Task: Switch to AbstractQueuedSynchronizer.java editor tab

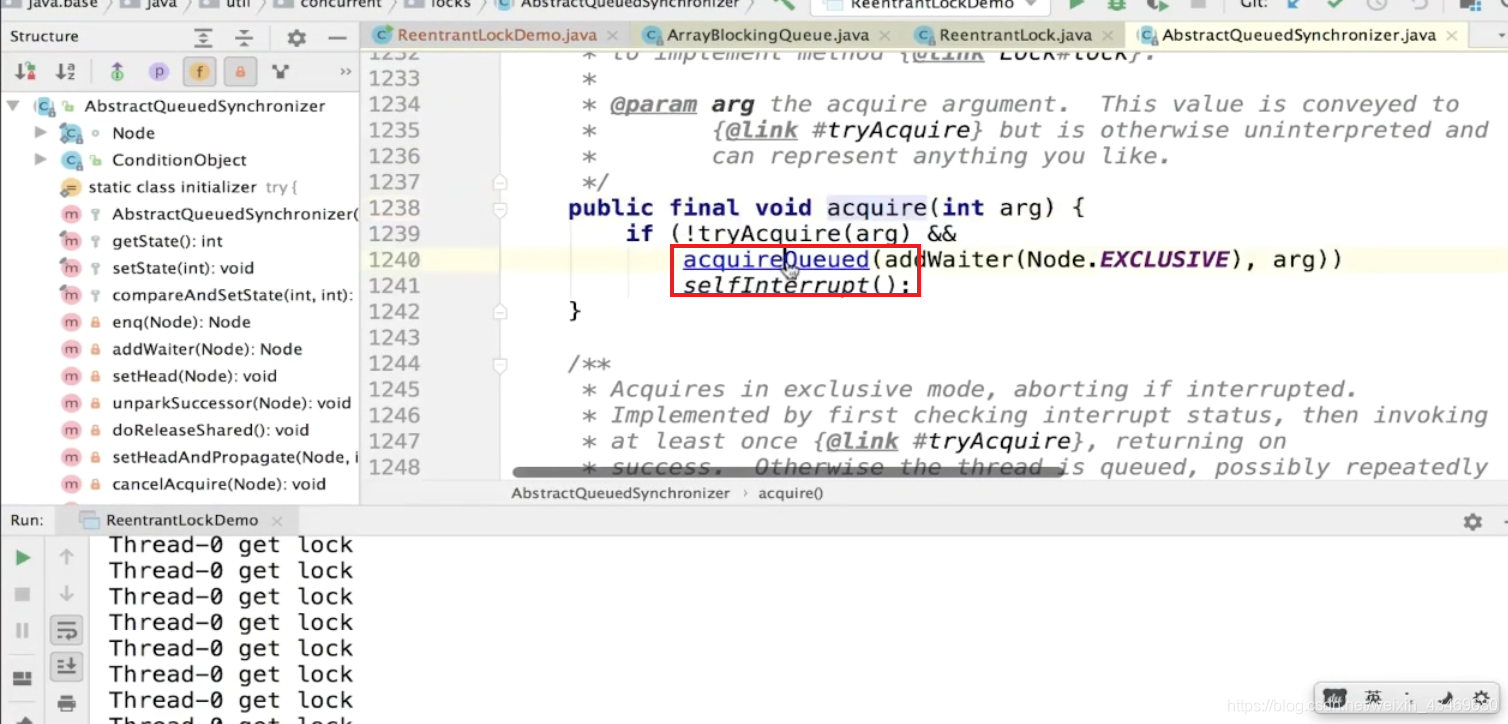Action: point(1298,35)
